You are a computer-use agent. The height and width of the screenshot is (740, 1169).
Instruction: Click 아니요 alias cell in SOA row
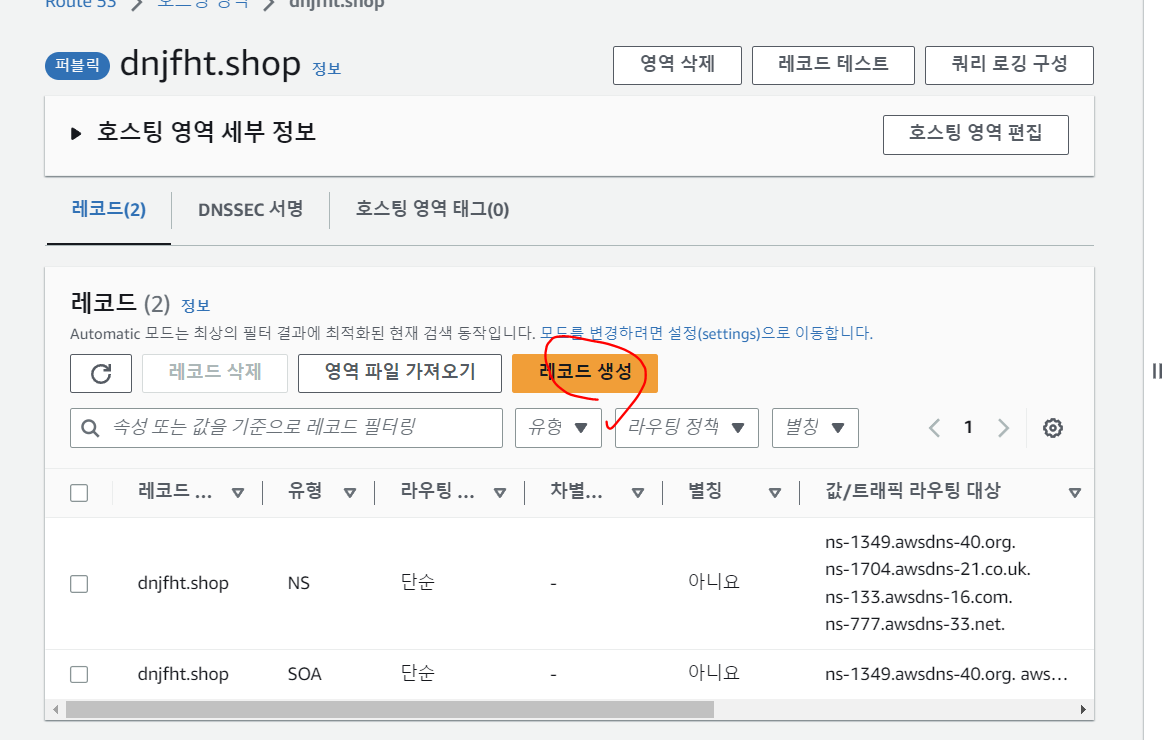(713, 673)
